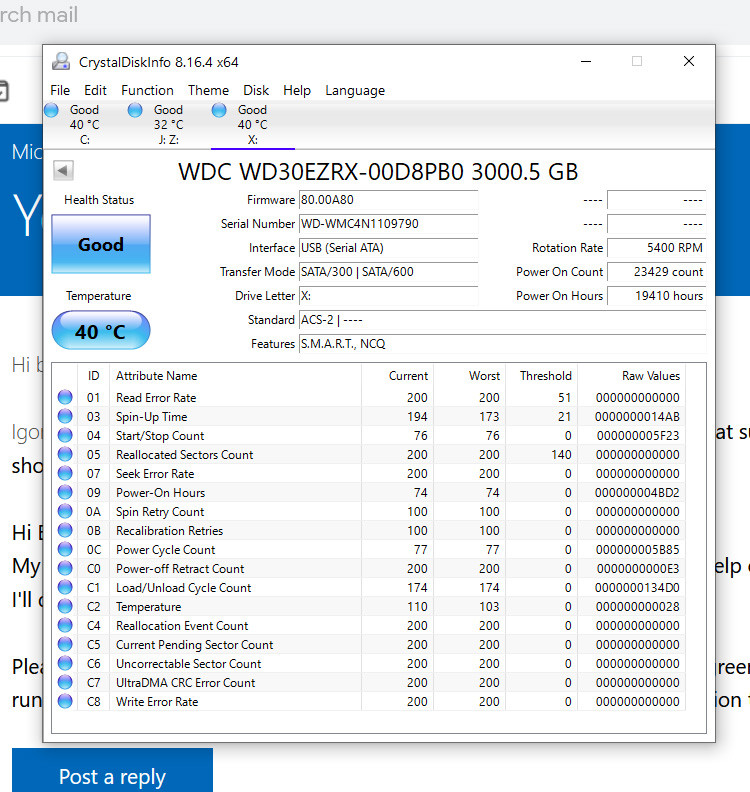Click the Transfer Mode field
750x792 pixels.
388,272
